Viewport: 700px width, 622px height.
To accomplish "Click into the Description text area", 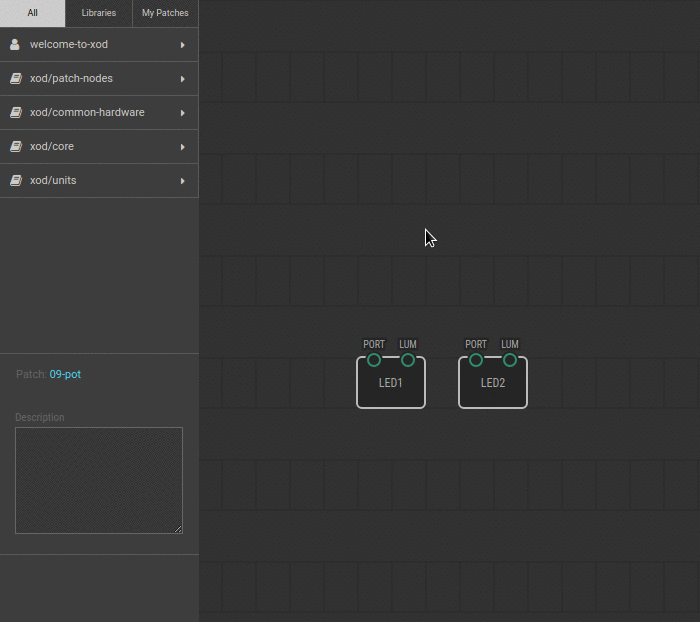I will pos(98,480).
